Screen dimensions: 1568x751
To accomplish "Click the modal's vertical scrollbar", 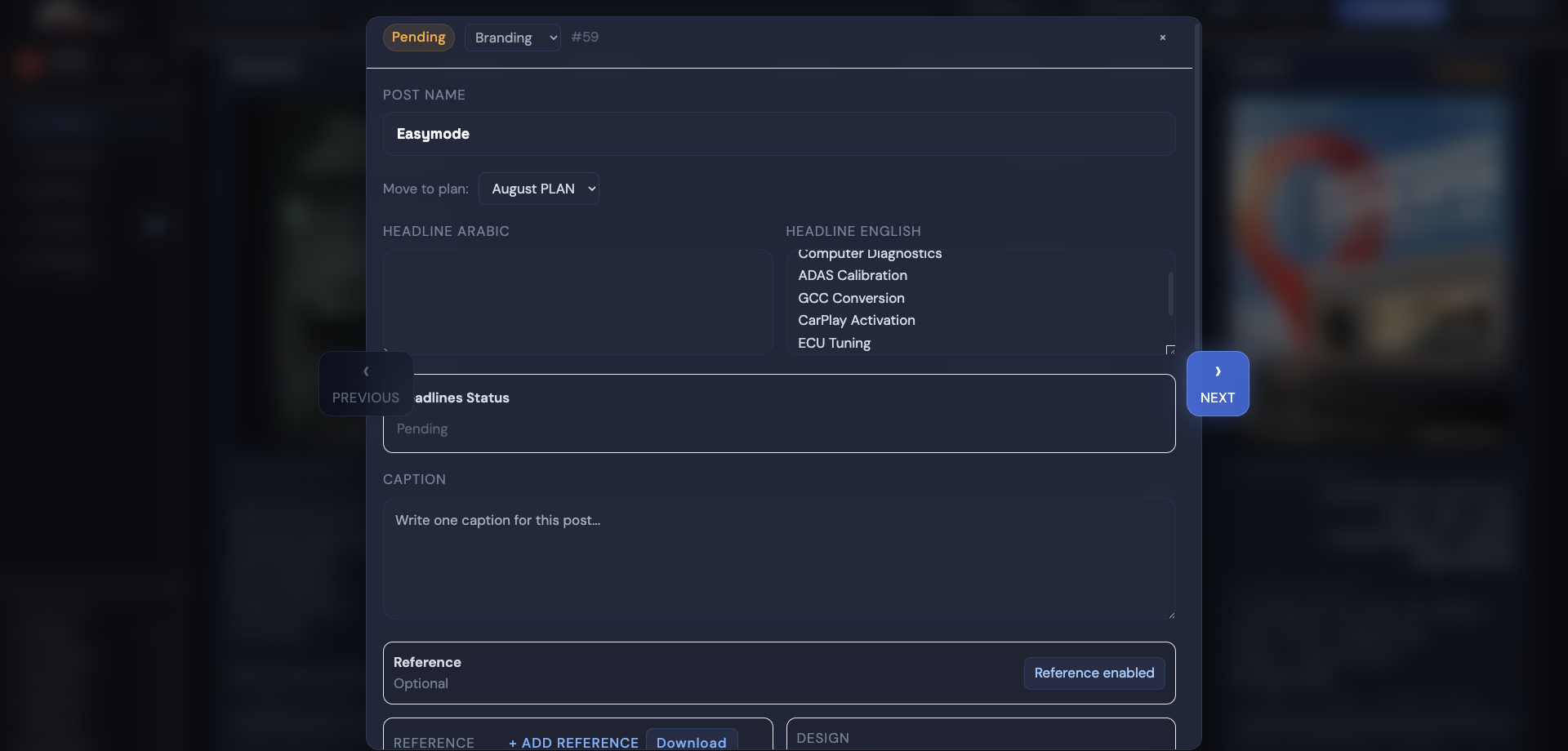I will point(1197,188).
